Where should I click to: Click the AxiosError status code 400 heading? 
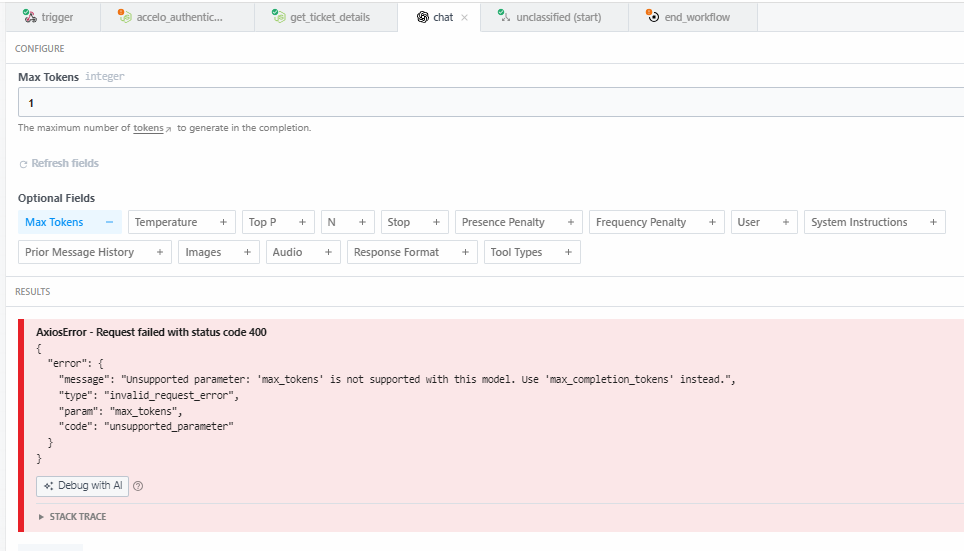[x=151, y=332]
